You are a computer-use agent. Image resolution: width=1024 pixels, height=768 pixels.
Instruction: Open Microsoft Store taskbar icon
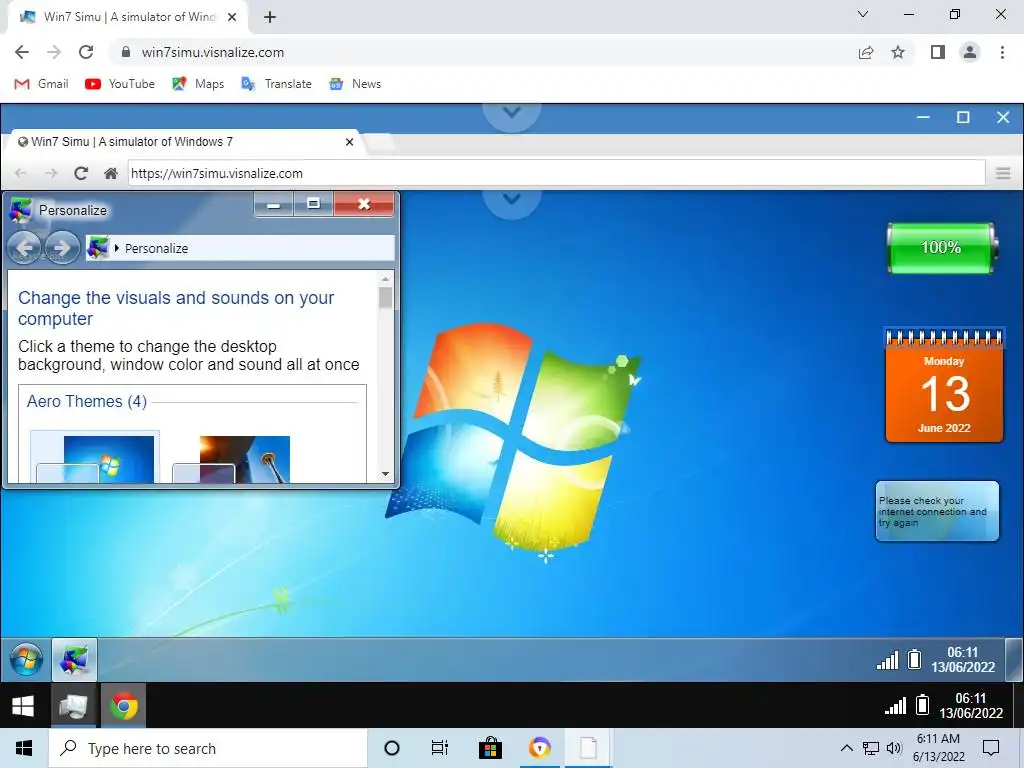490,748
